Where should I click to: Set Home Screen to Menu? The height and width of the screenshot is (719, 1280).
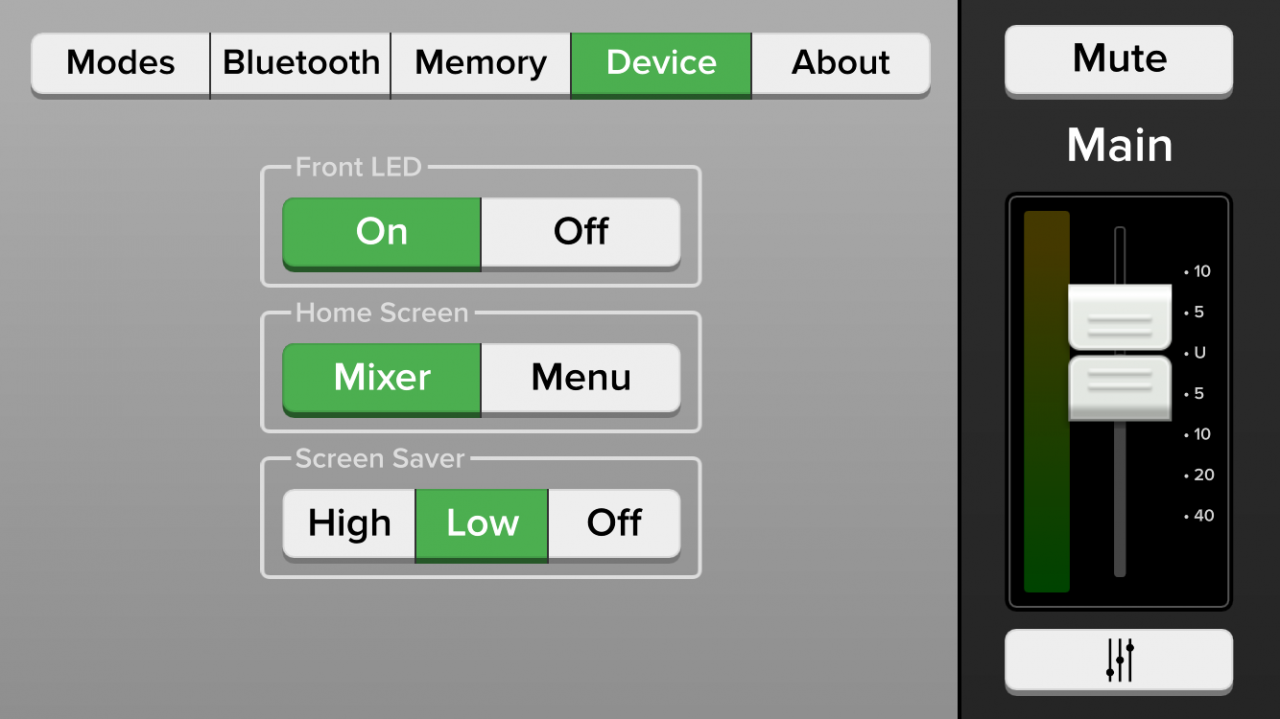click(580, 378)
